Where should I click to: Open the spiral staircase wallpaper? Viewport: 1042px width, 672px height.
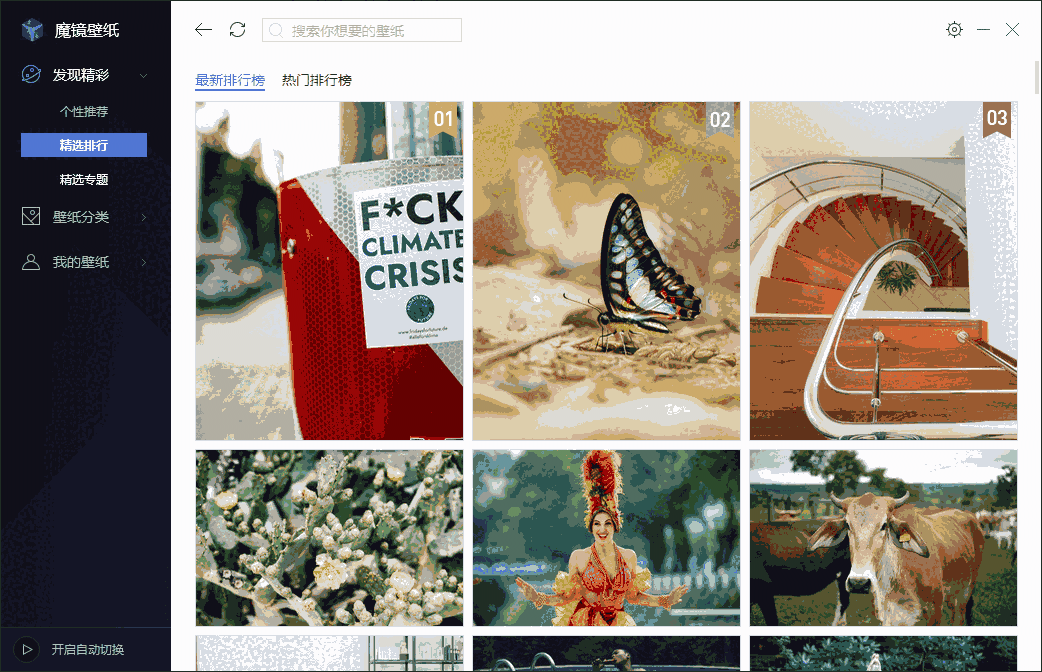tap(883, 271)
